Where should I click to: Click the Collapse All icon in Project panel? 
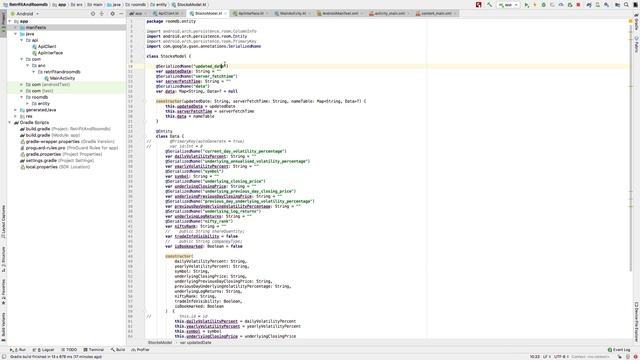coord(102,13)
